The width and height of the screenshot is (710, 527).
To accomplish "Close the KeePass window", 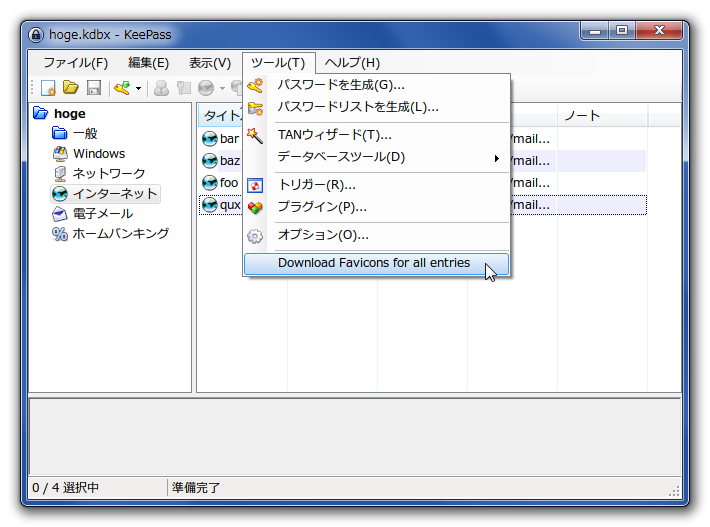I will (x=659, y=31).
